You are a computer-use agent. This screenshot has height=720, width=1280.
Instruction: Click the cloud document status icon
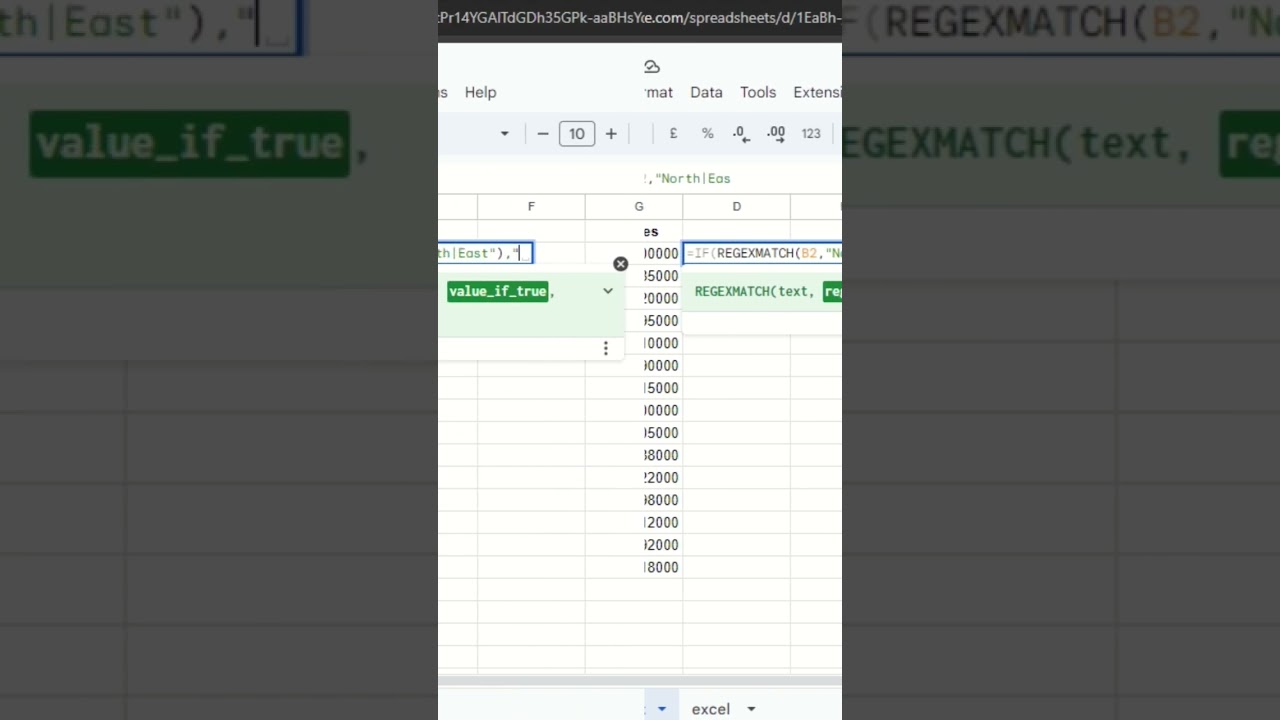point(652,67)
